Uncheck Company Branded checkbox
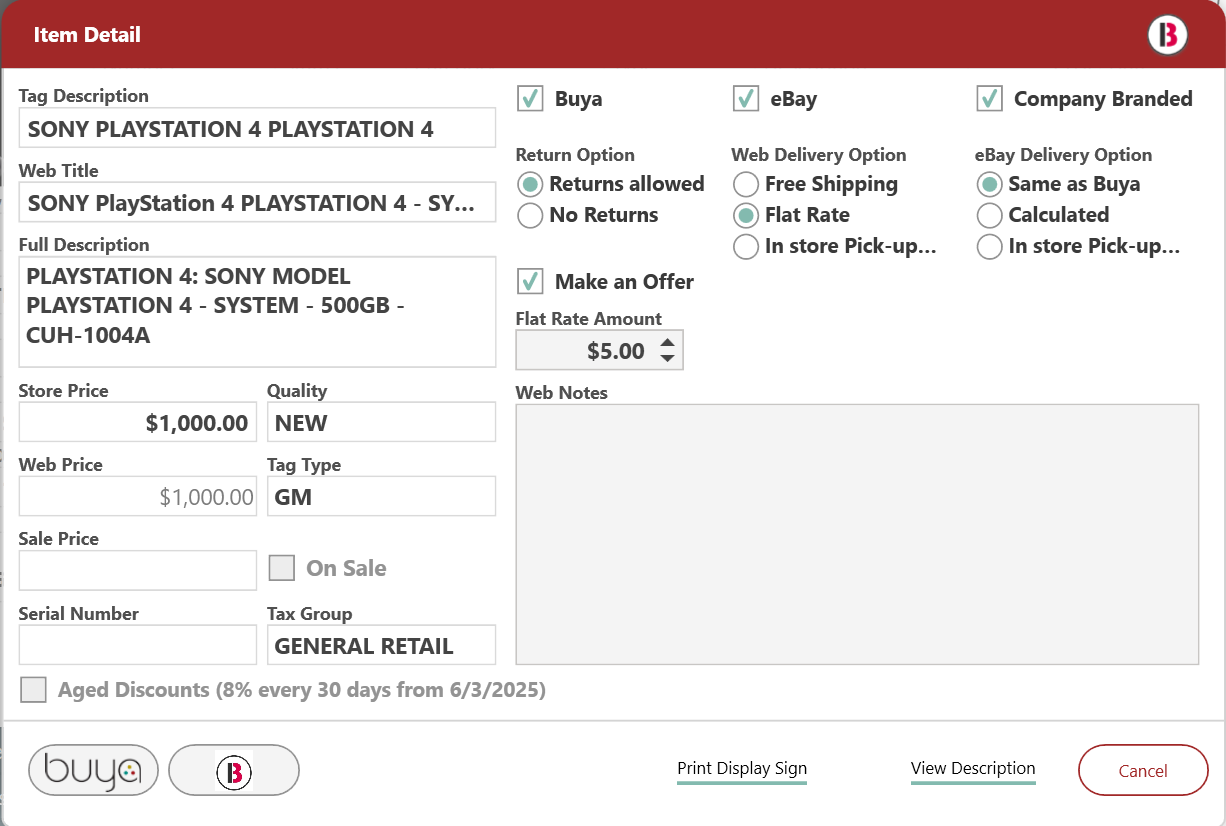Viewport: 1226px width, 826px height. 990,99
